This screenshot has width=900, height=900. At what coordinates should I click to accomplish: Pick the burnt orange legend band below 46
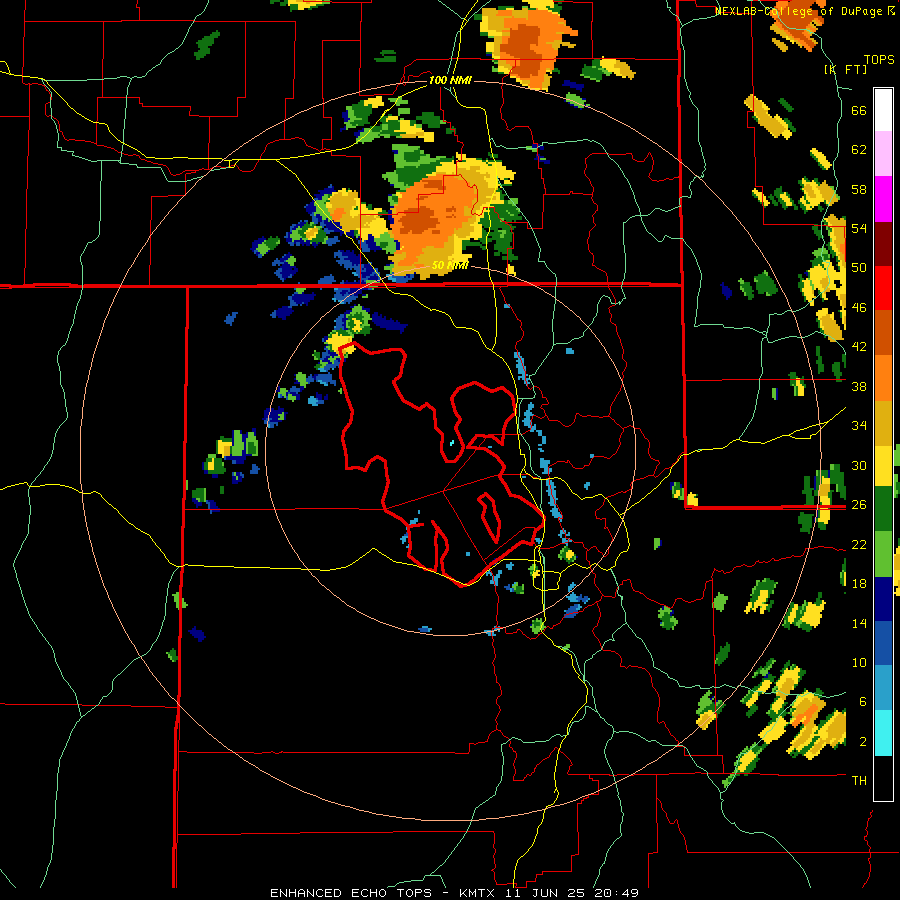coord(883,333)
